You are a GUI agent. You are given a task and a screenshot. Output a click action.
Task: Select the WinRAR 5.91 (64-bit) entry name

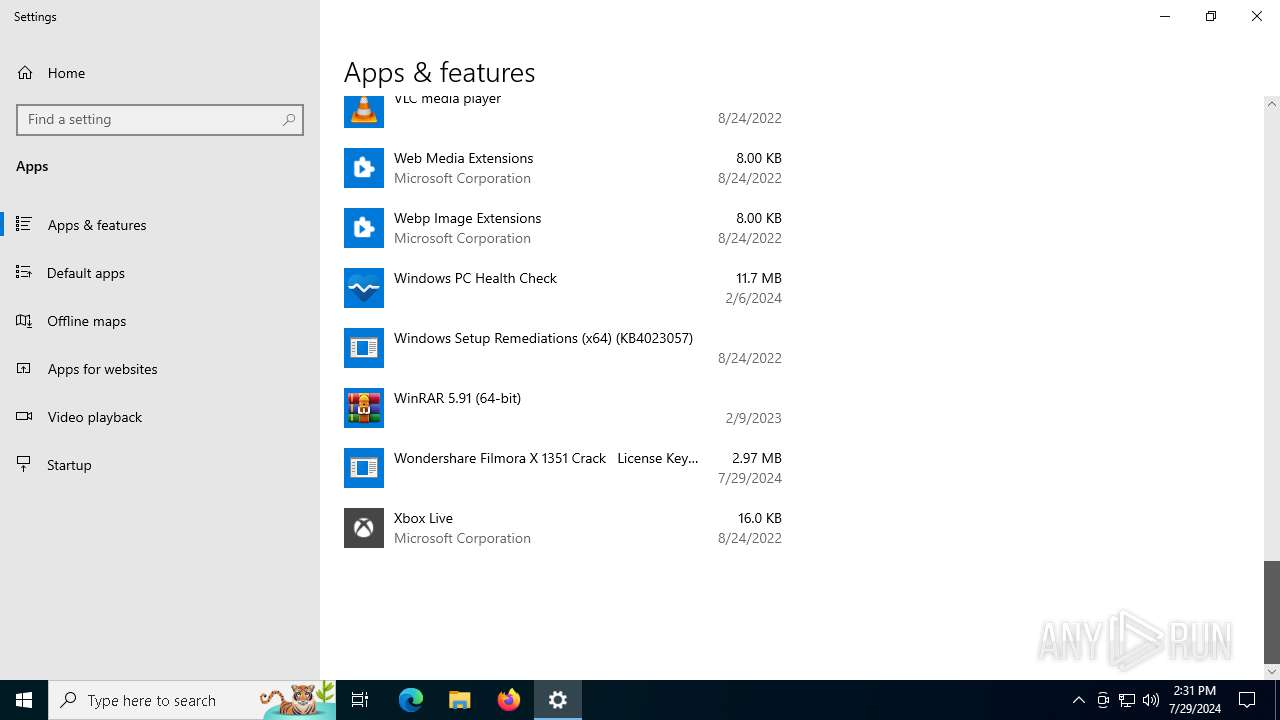coord(457,398)
